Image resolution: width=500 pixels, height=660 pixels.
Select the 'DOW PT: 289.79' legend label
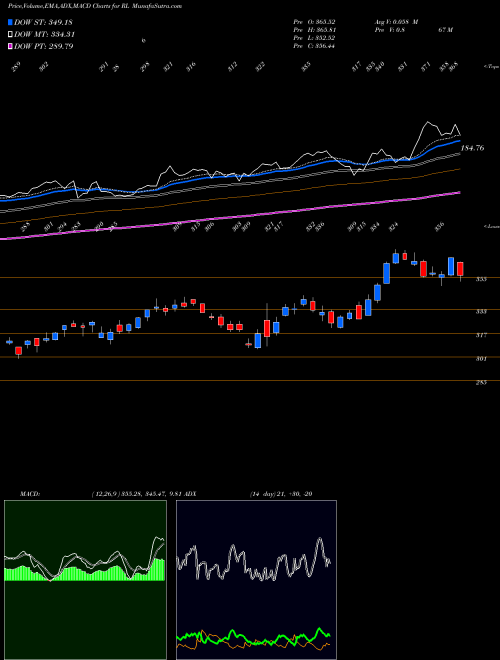point(44,46)
